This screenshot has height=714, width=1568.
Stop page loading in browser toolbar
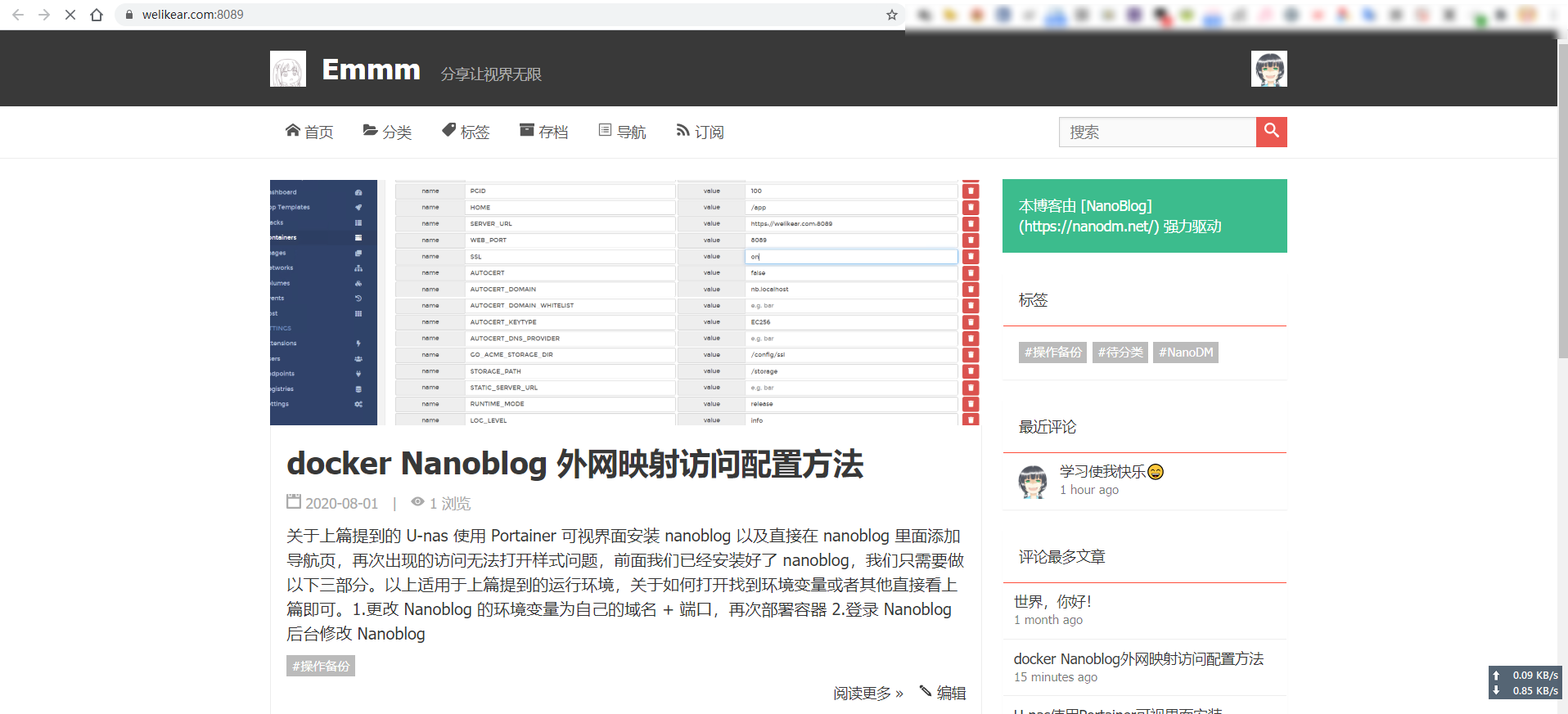[70, 15]
